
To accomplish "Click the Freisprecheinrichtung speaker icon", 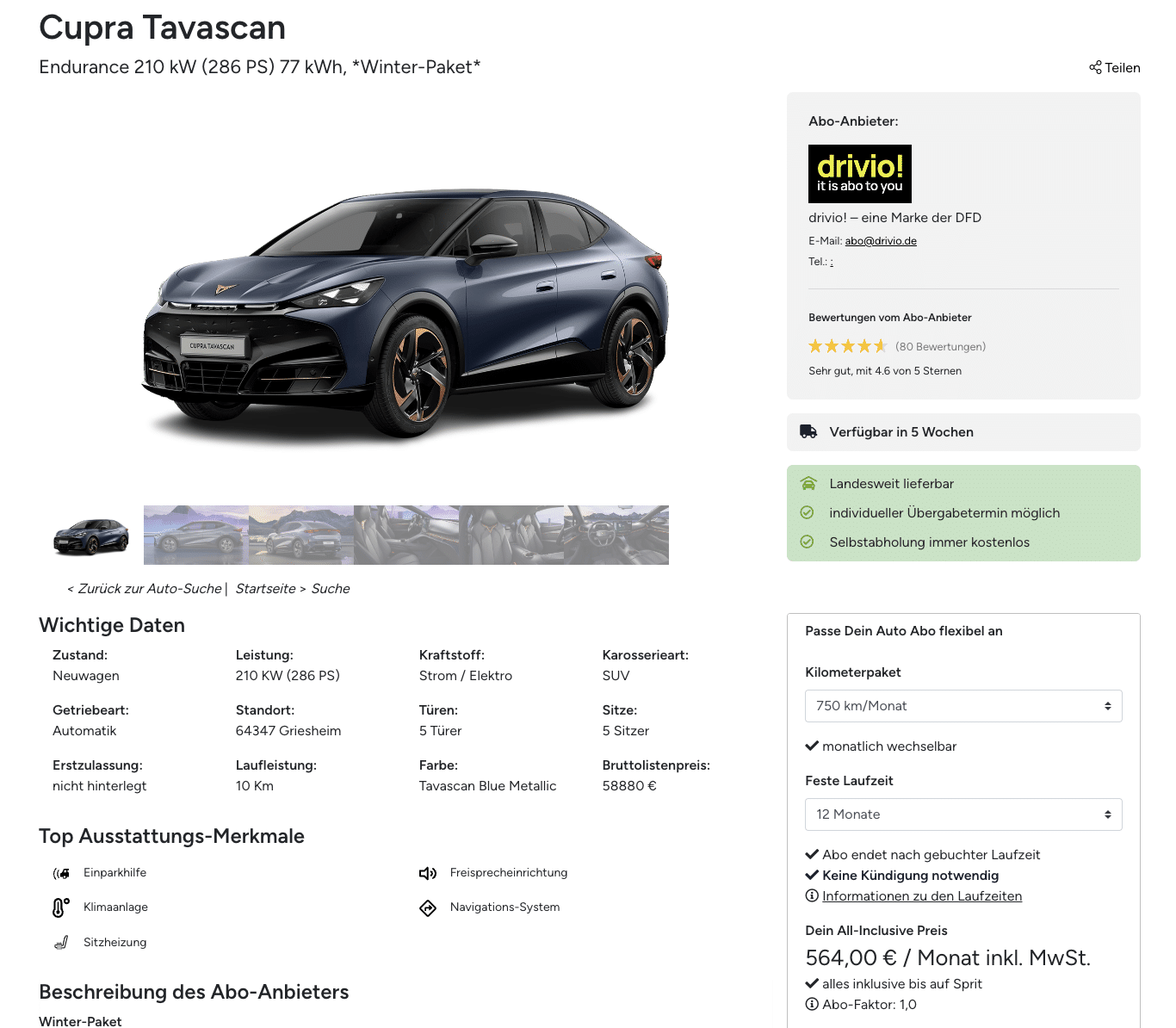I will (428, 873).
